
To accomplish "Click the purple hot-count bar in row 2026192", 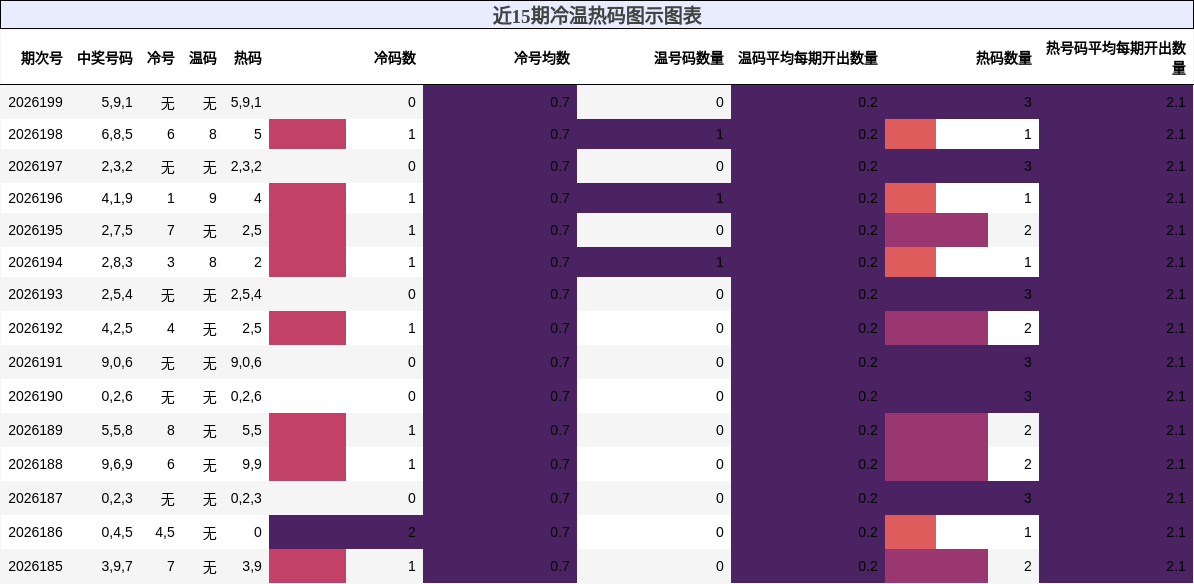I will [936, 328].
